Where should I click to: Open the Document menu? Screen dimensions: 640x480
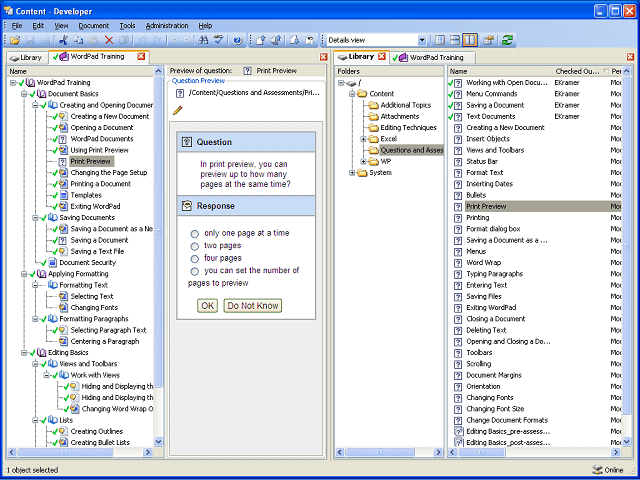94,26
